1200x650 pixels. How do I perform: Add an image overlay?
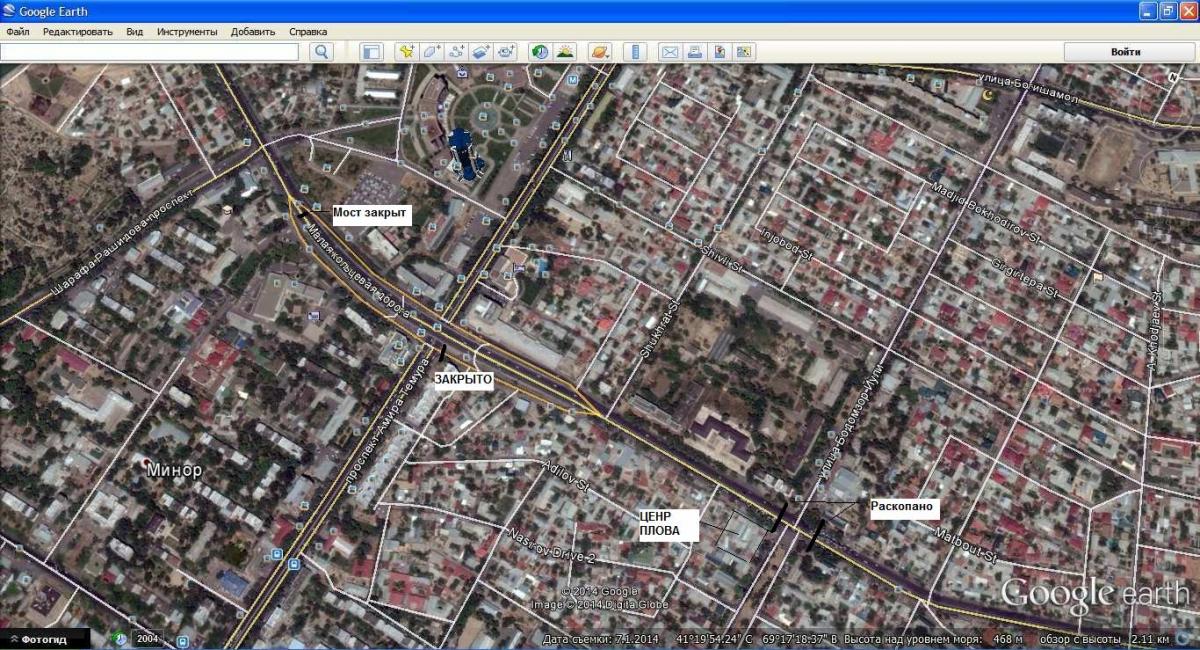tap(481, 52)
